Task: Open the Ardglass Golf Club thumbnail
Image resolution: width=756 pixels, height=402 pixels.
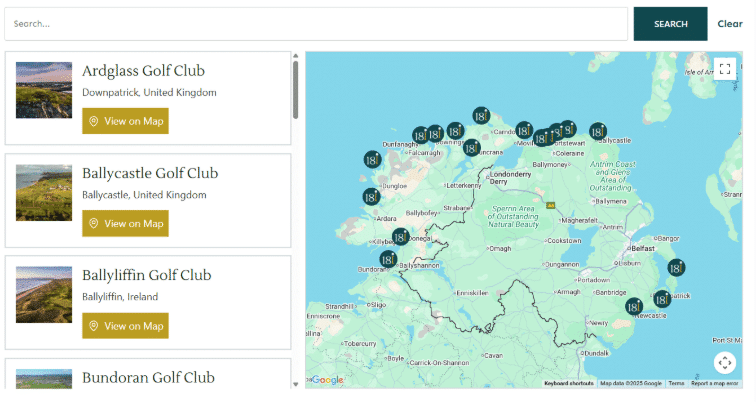Action: [x=44, y=90]
